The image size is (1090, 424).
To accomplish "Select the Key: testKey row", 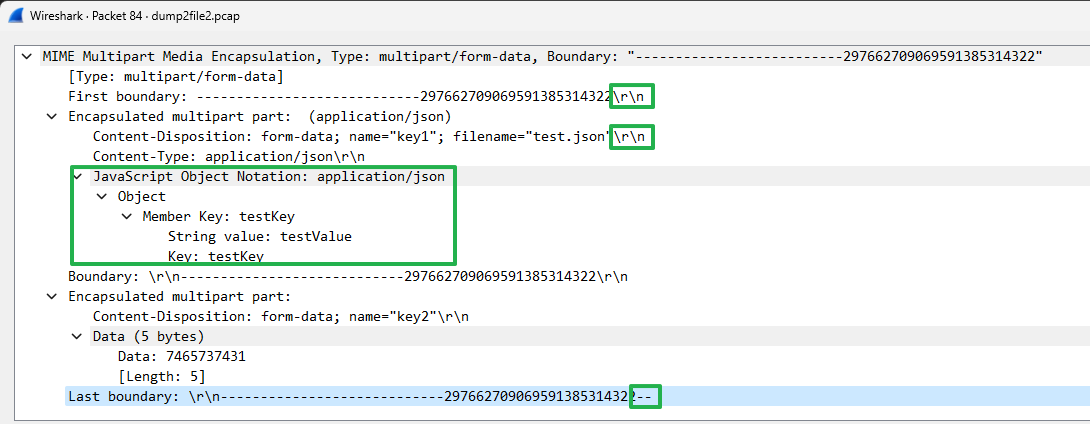I will [215, 256].
